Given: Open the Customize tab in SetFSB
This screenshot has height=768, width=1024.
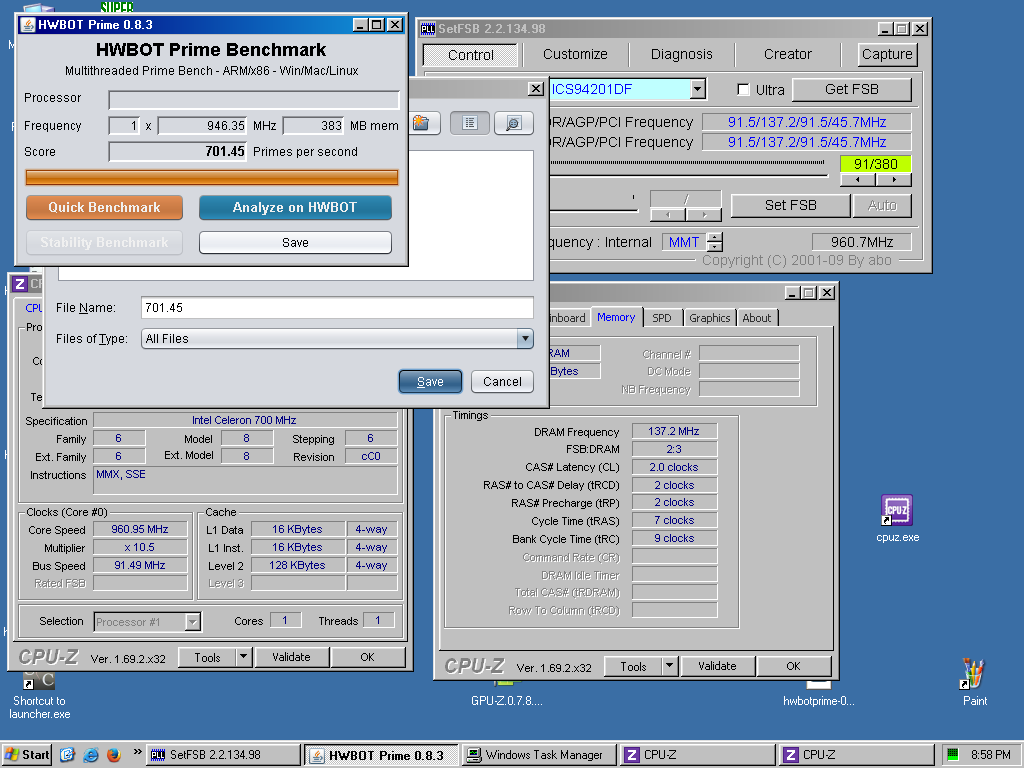Looking at the screenshot, I should coord(575,54).
